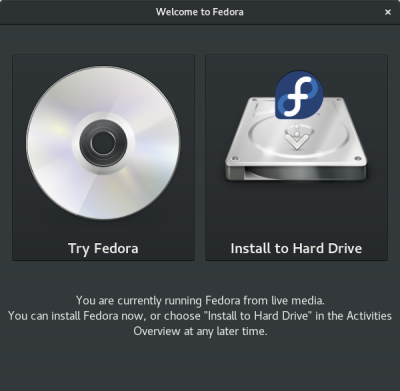
Task: Click the dark center hole of the disc
Action: (x=103, y=143)
